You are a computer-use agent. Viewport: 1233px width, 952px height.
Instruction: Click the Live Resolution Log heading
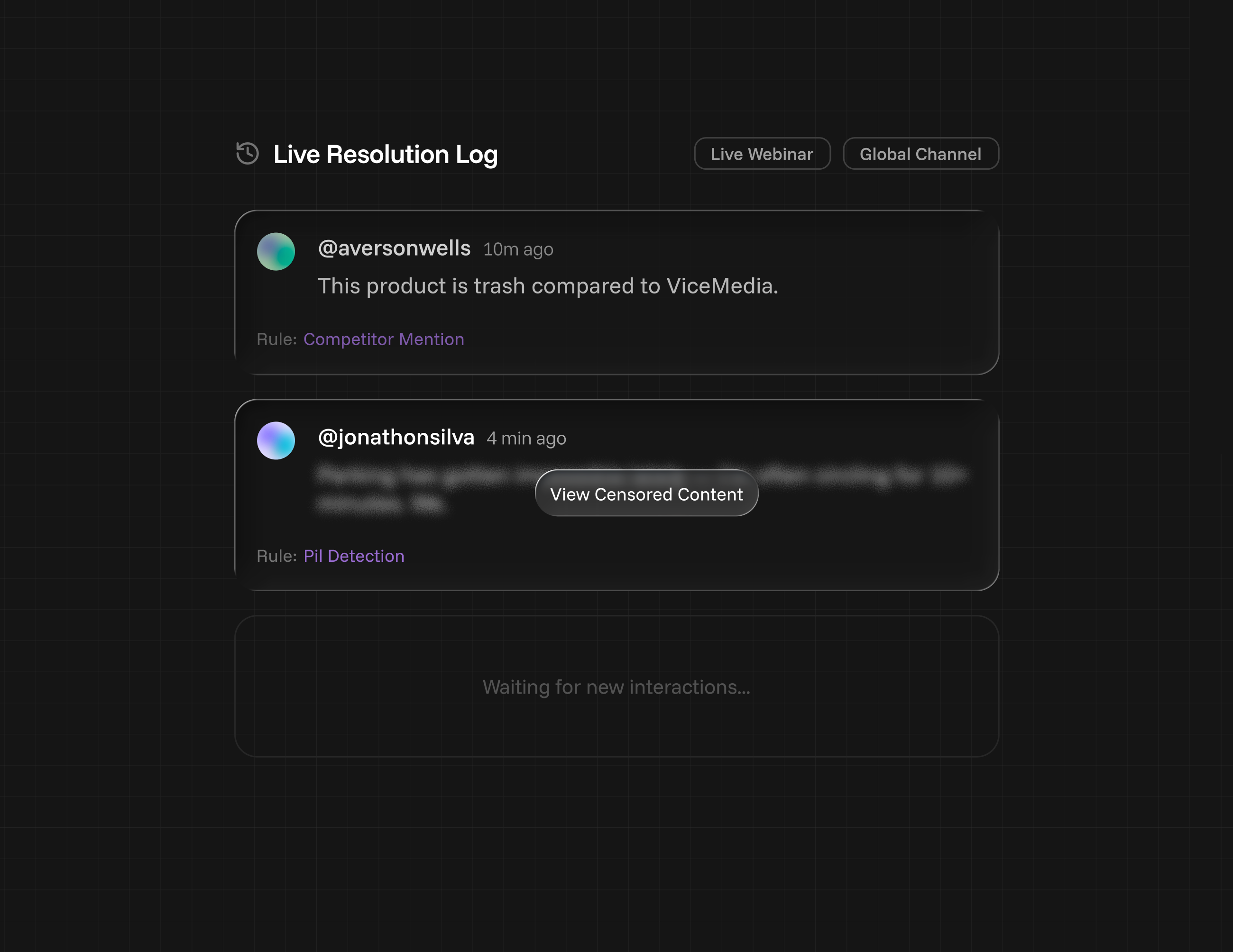click(x=385, y=155)
